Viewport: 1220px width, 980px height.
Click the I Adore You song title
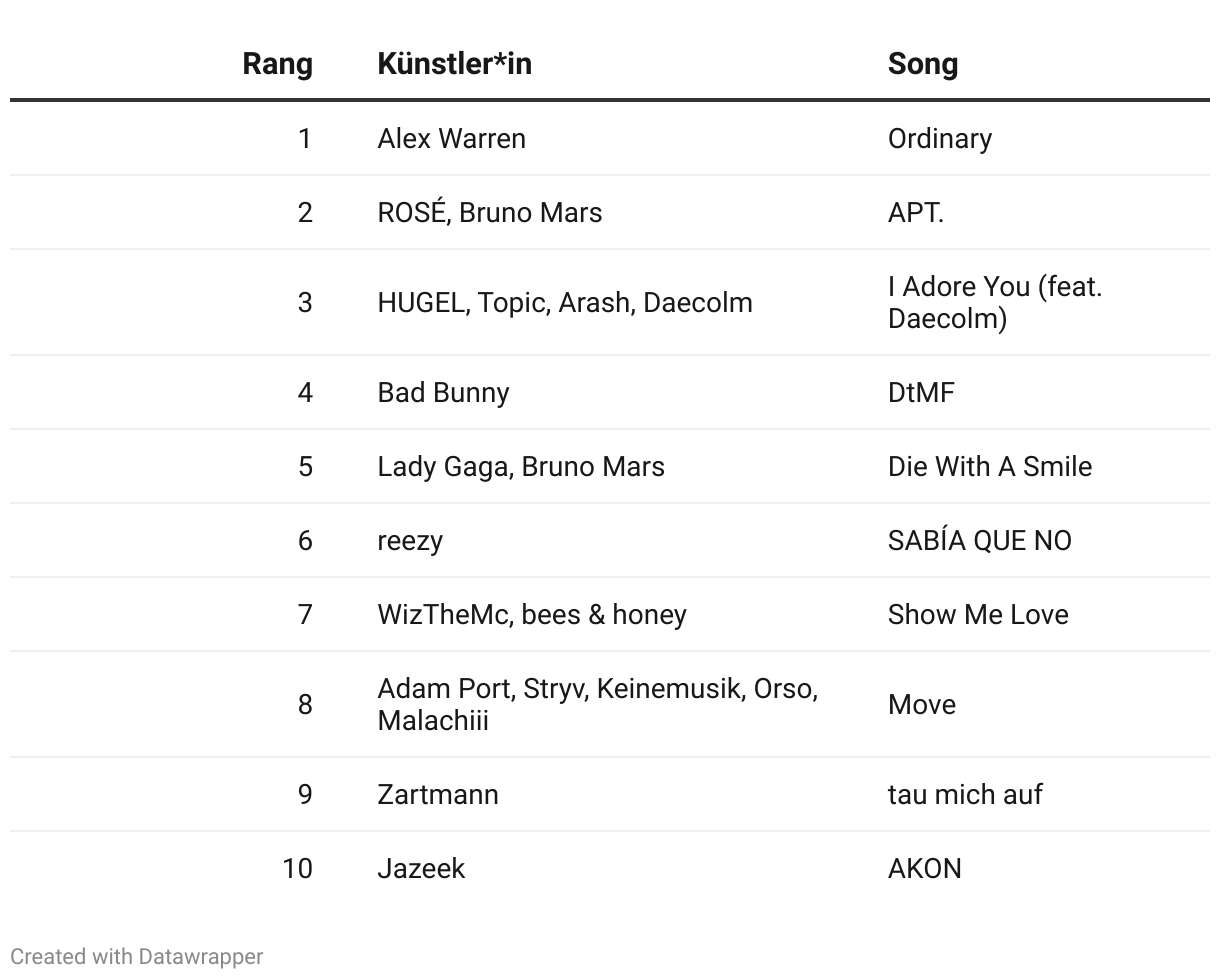(x=993, y=302)
